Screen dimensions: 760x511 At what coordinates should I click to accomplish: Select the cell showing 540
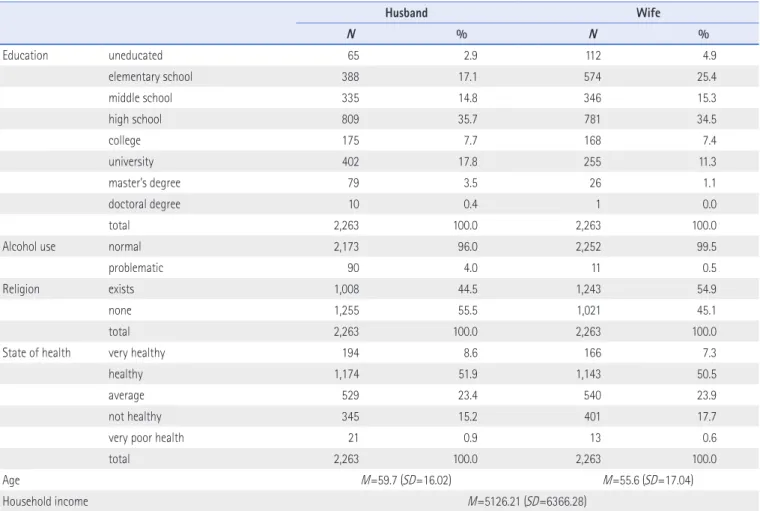(x=592, y=396)
